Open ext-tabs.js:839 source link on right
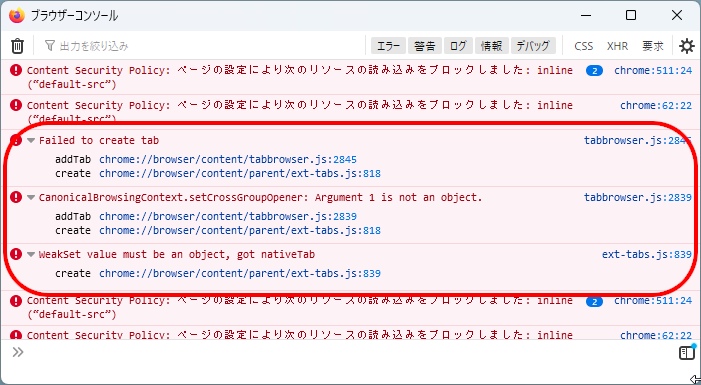 647,254
